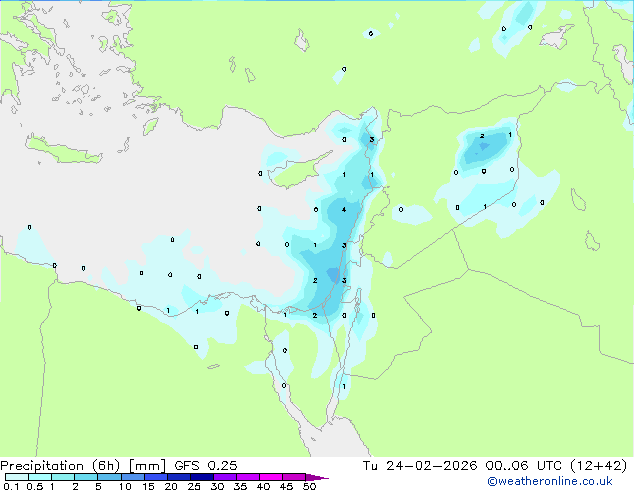
Task: Select the 2–5 mm legend color
Action: (x=86, y=477)
